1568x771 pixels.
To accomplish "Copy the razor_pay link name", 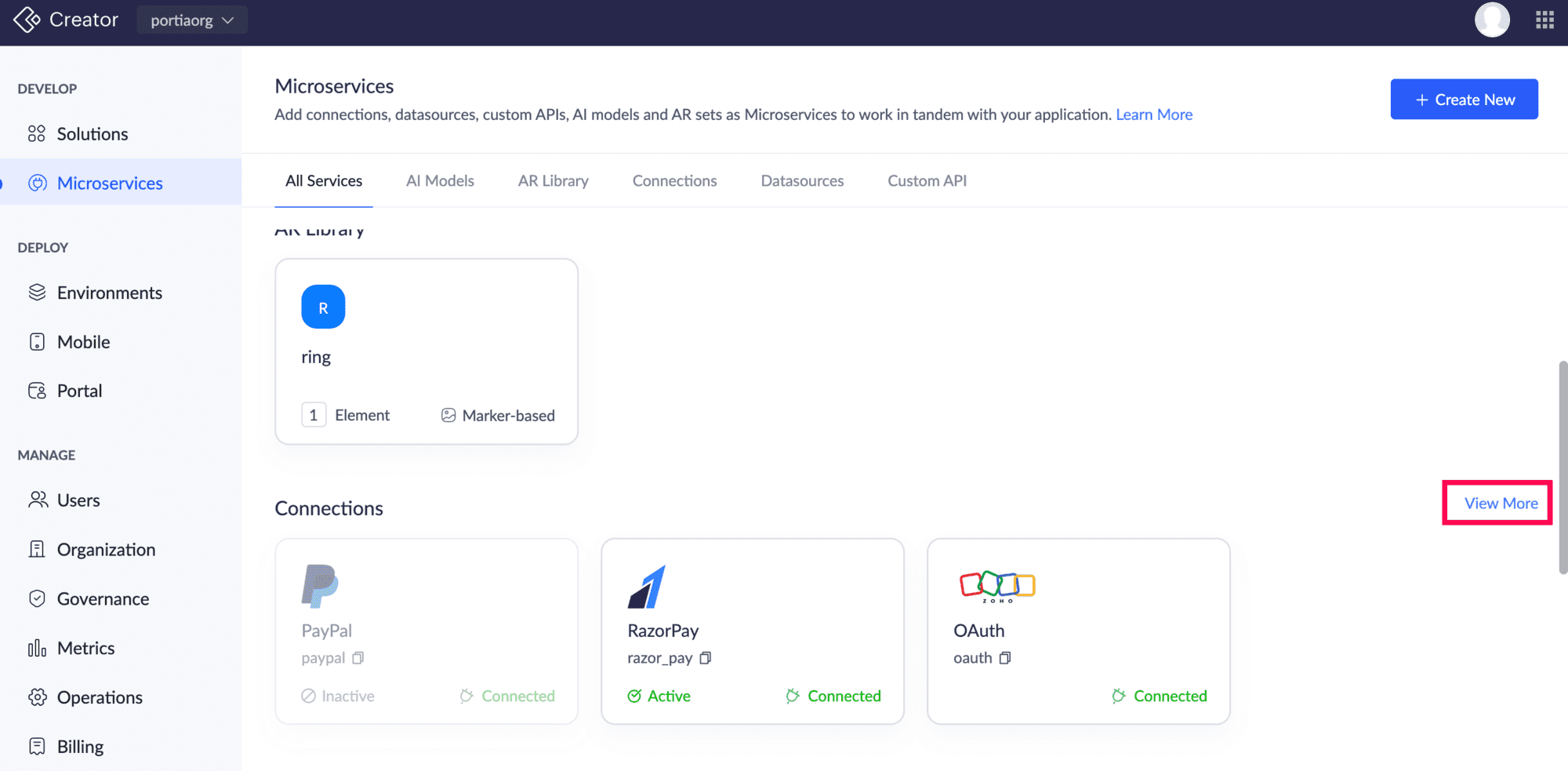I will click(706, 658).
